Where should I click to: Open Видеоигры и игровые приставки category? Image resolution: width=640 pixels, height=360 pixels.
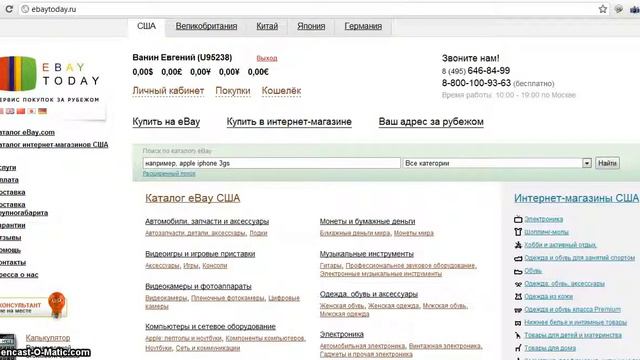pyautogui.click(x=200, y=254)
